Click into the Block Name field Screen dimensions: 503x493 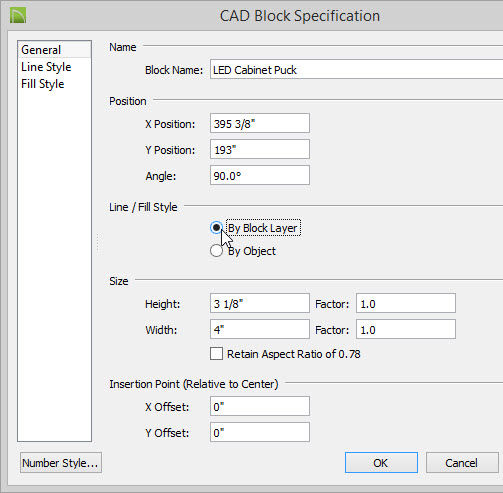356,69
